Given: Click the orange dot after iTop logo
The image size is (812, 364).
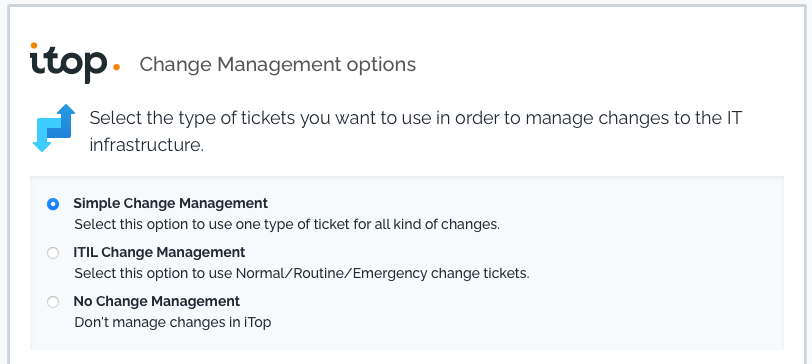Looking at the screenshot, I should point(117,67).
